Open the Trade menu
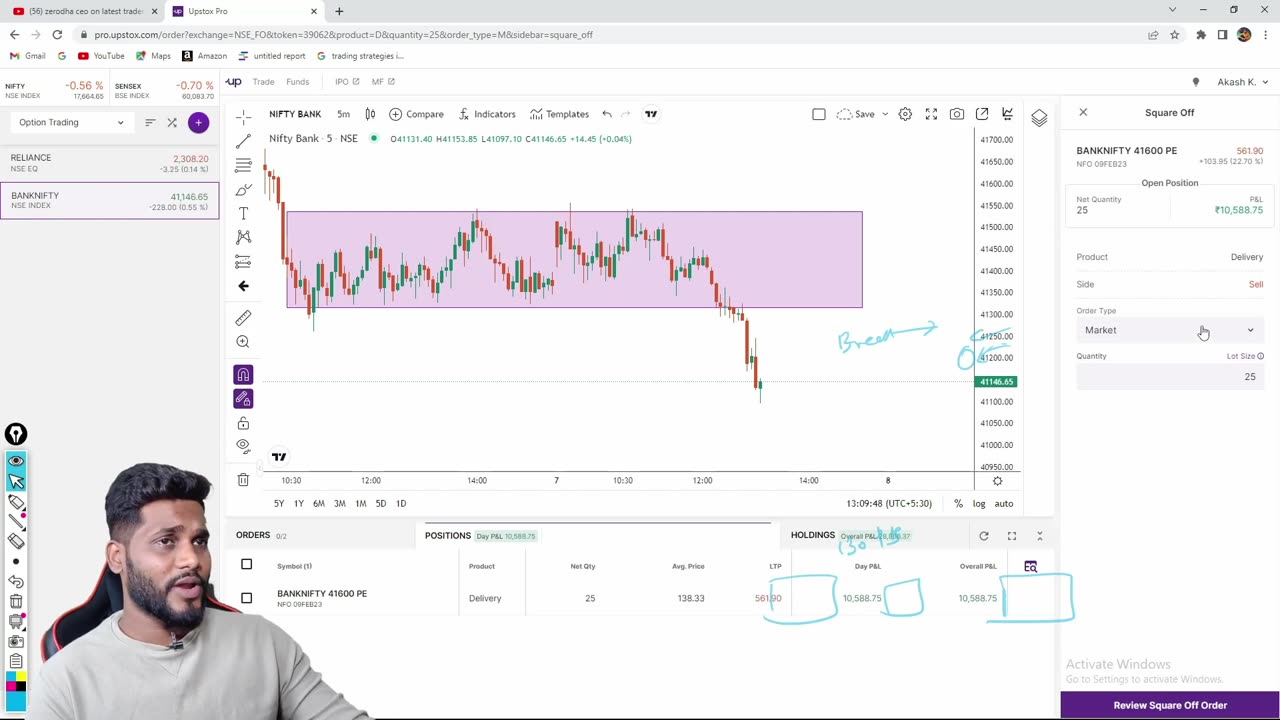Screen dimensions: 1280x720 click(x=264, y=82)
